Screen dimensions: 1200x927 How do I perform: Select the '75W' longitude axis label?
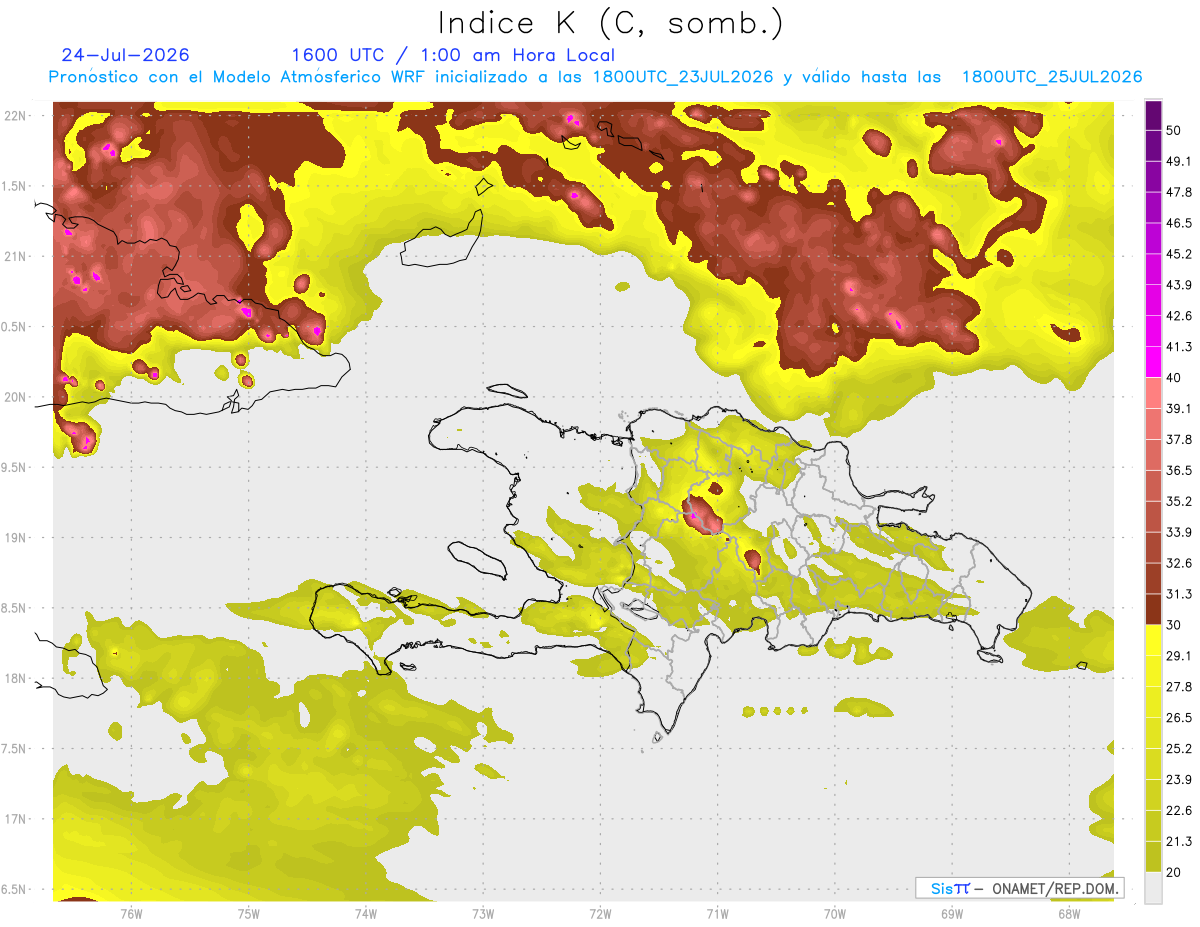(249, 913)
